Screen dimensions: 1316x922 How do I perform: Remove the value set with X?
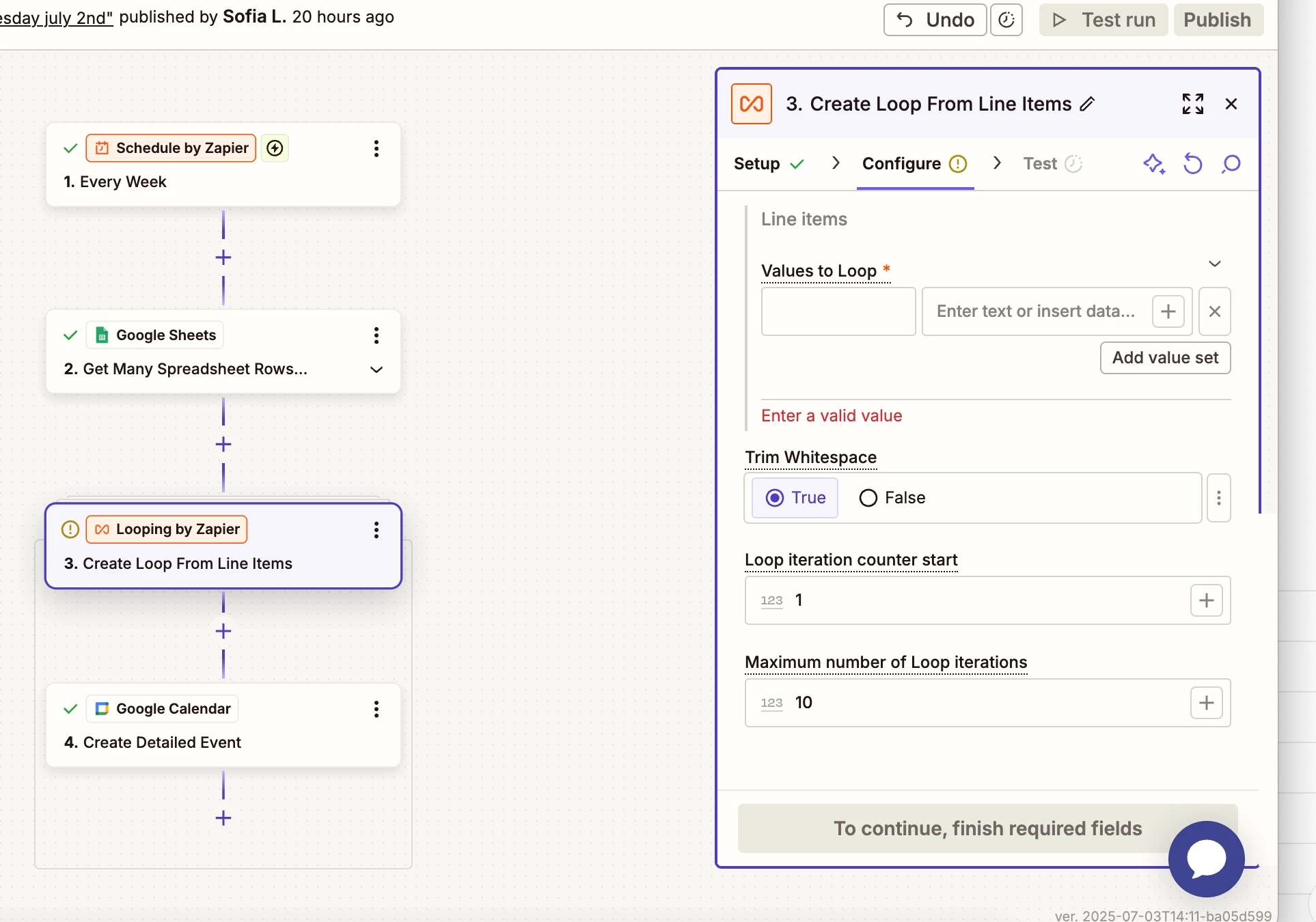pos(1215,311)
